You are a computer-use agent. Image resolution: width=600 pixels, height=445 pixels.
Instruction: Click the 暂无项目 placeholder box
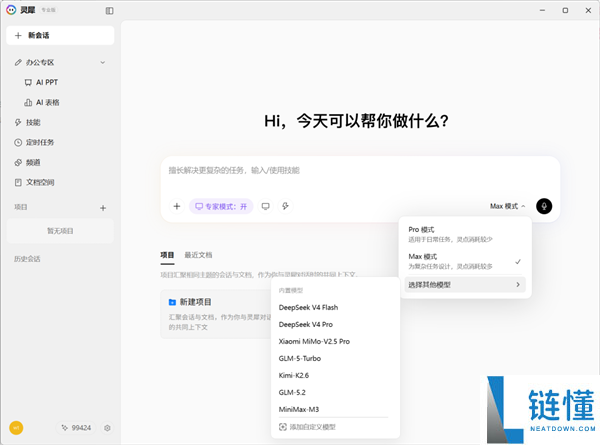(60, 231)
